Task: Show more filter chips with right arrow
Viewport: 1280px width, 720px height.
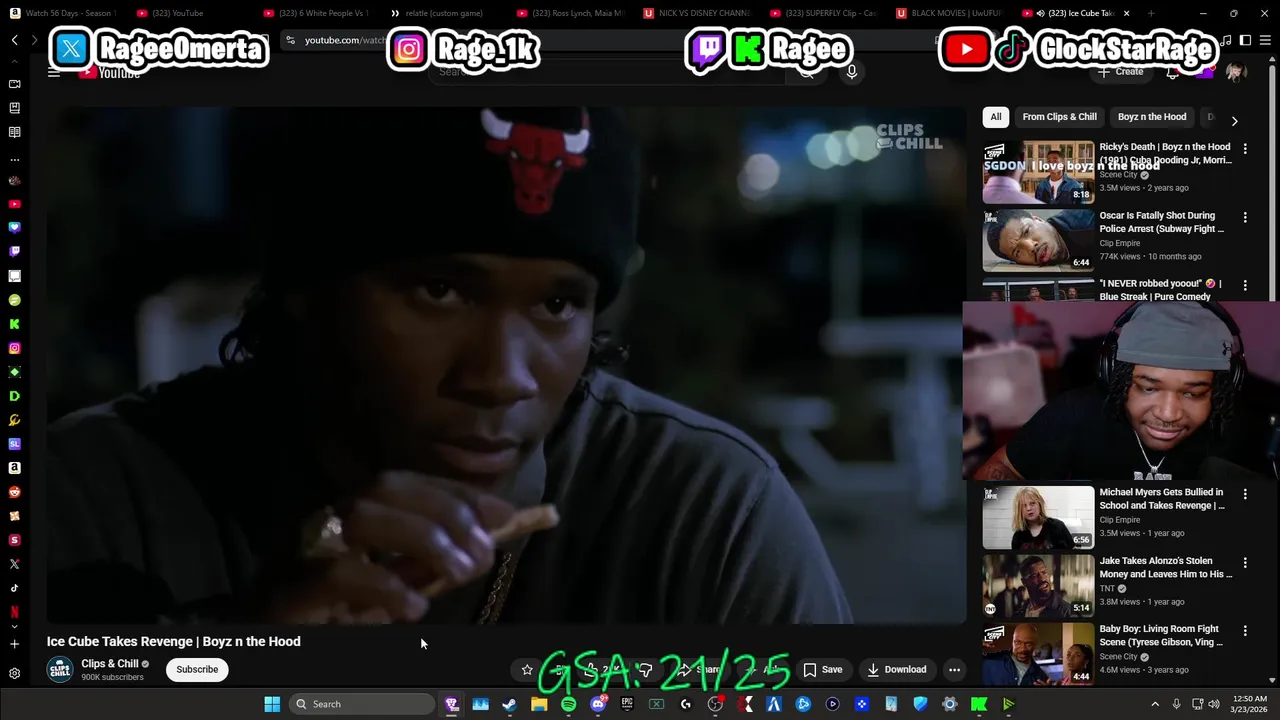Action: coord(1234,120)
